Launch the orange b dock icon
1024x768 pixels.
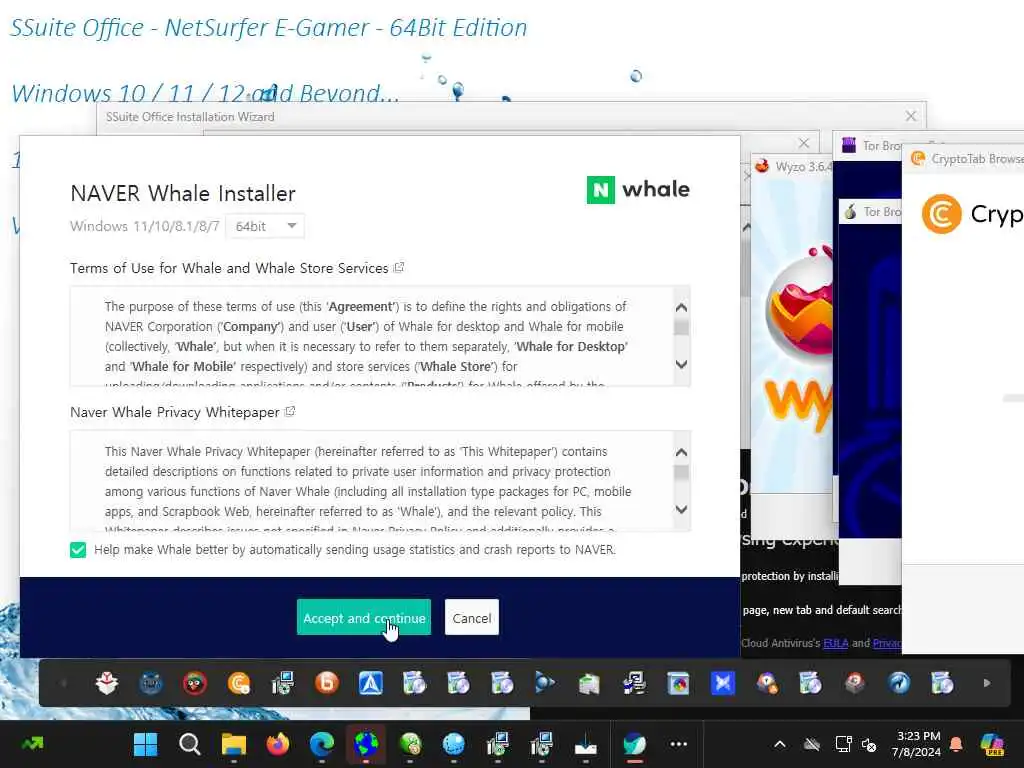coord(327,683)
